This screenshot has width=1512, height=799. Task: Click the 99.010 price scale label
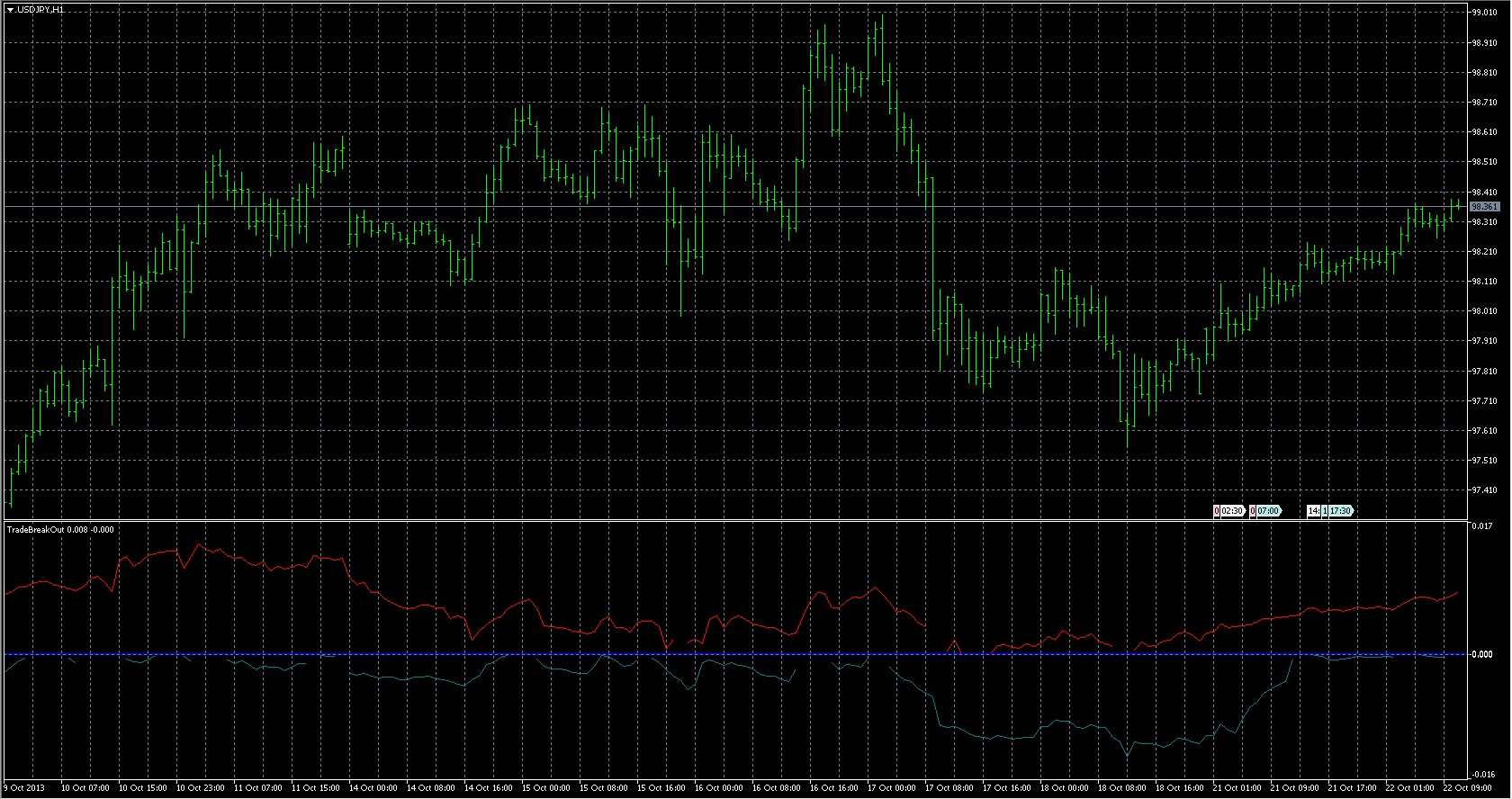coord(1484,13)
